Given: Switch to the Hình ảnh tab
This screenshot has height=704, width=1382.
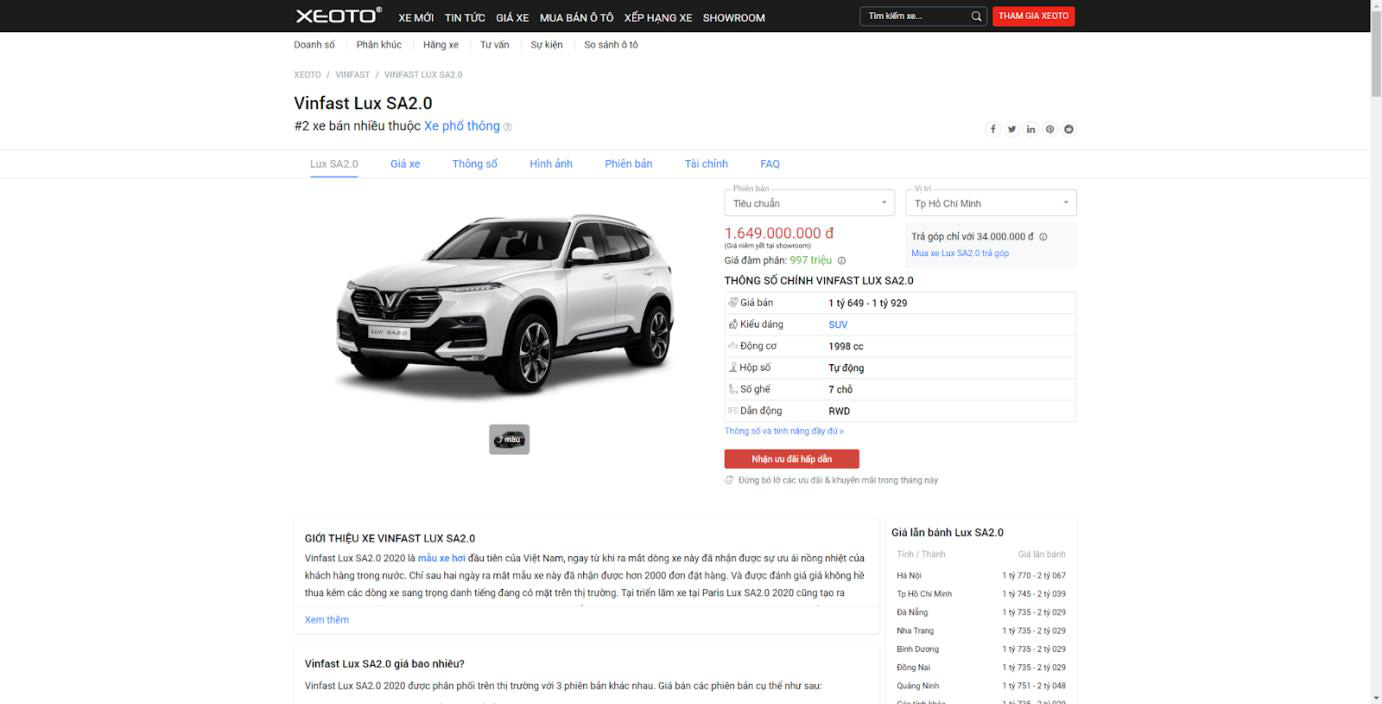Looking at the screenshot, I should coord(551,164).
